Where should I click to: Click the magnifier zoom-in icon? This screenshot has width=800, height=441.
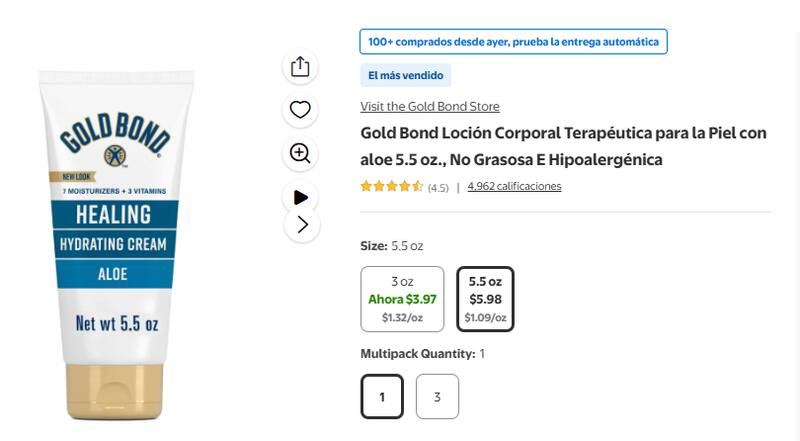click(300, 153)
